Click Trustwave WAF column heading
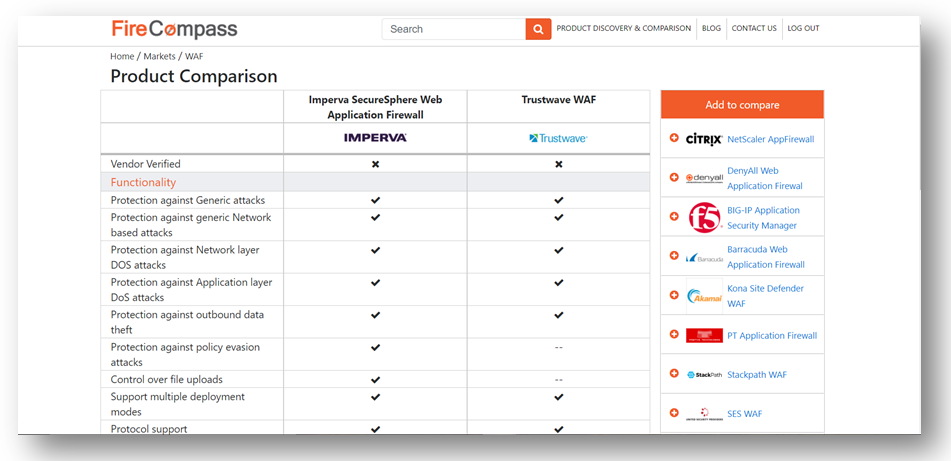 coord(559,99)
